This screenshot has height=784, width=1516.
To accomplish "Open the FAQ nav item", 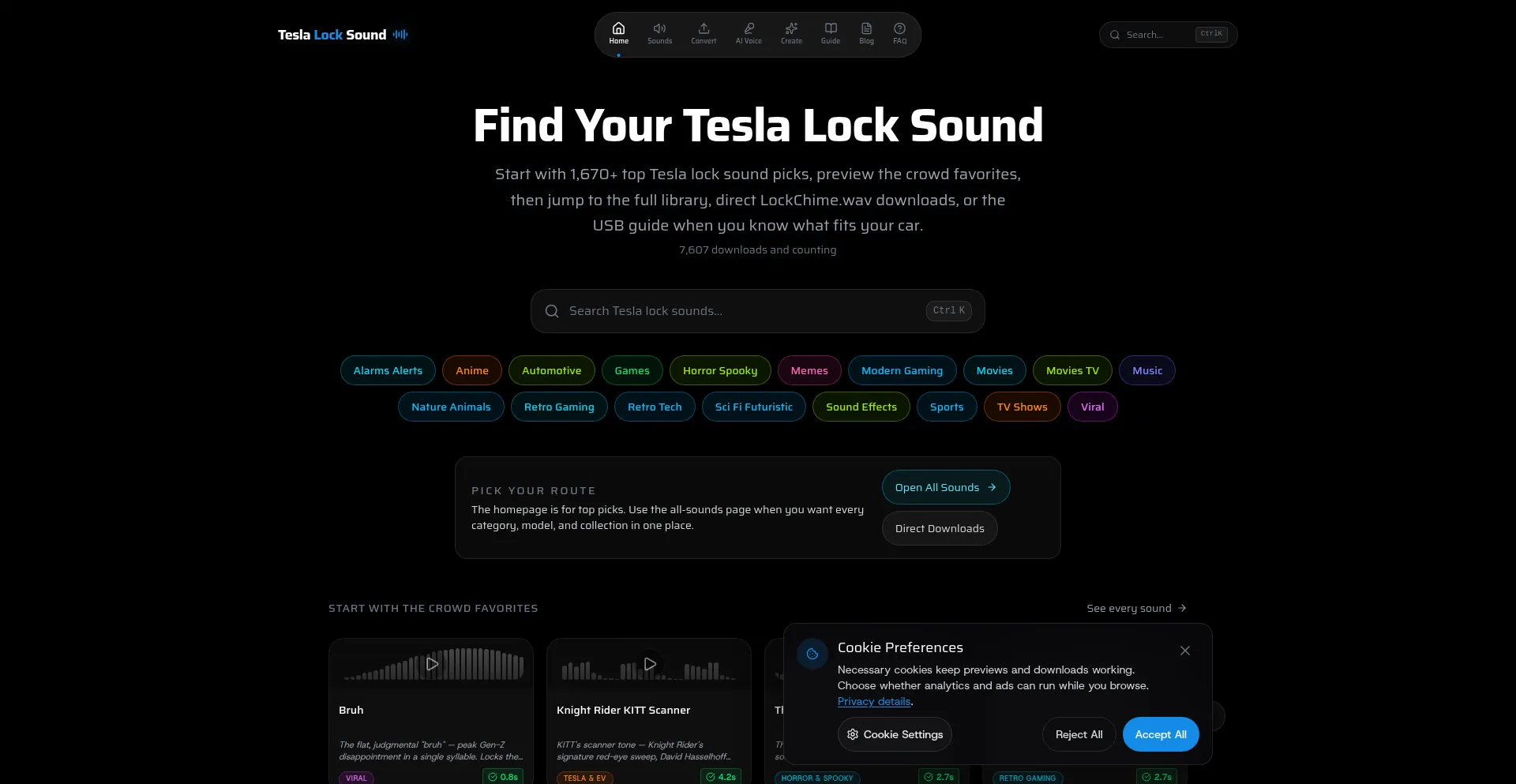I will point(899,34).
